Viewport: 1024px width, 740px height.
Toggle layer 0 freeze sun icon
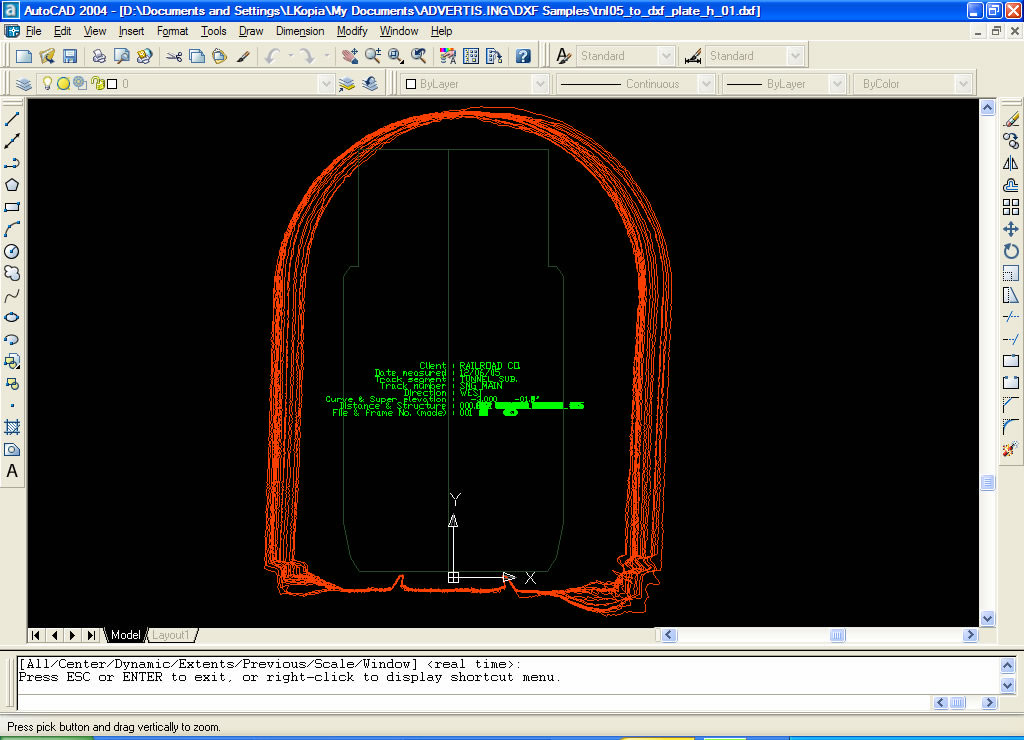pos(63,84)
